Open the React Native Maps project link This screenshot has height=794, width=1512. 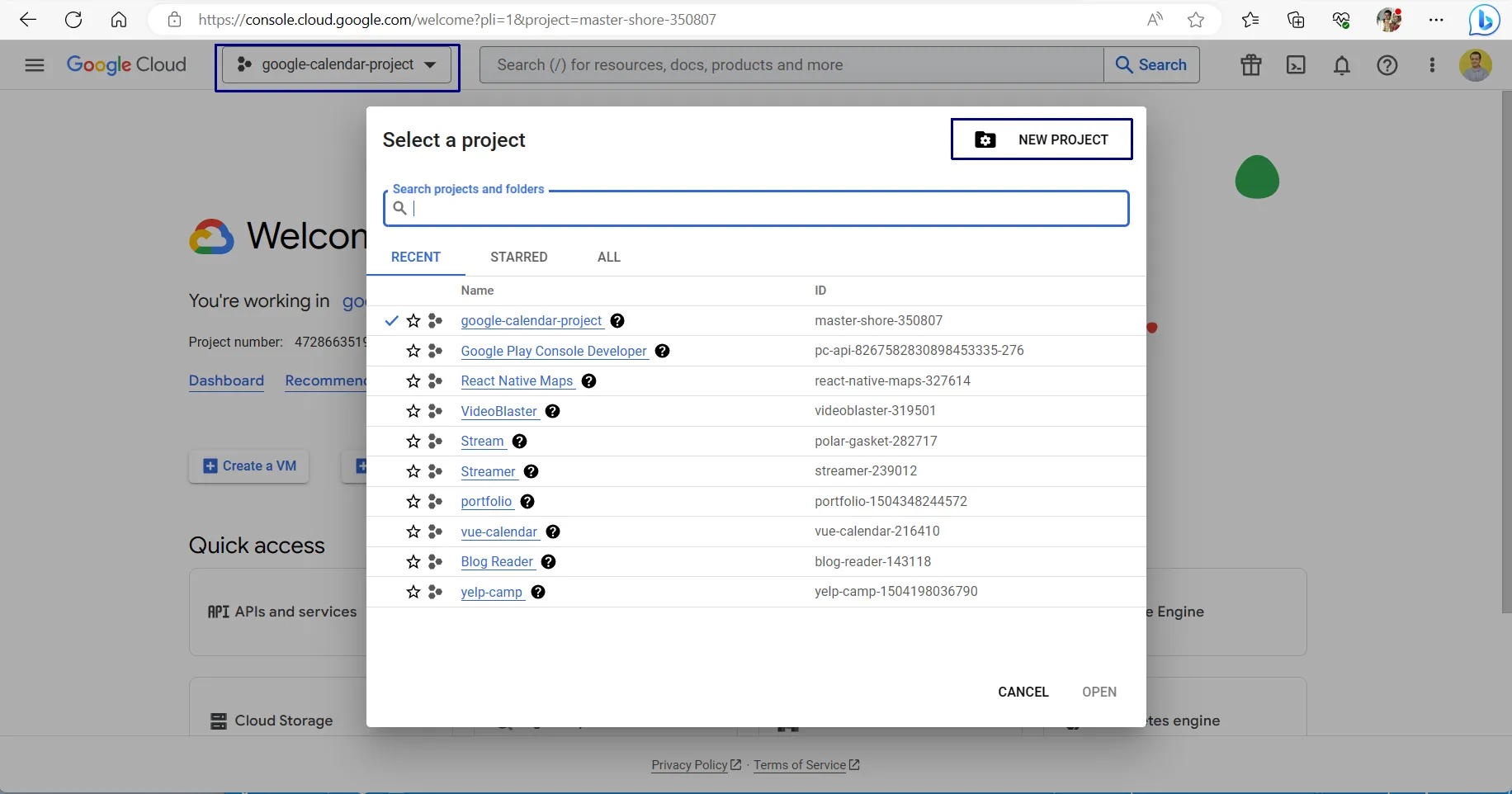517,381
